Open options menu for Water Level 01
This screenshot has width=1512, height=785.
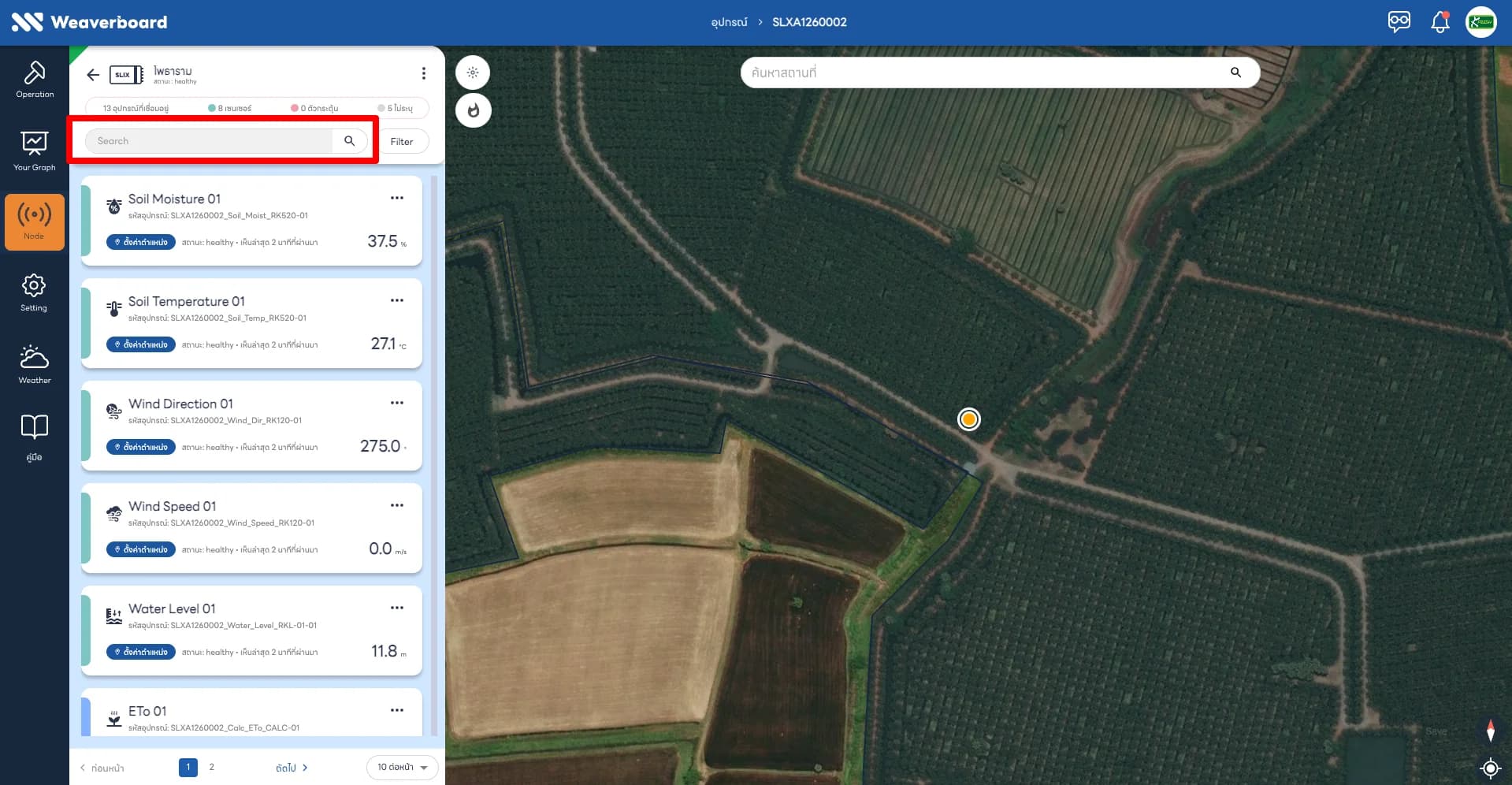[x=397, y=608]
